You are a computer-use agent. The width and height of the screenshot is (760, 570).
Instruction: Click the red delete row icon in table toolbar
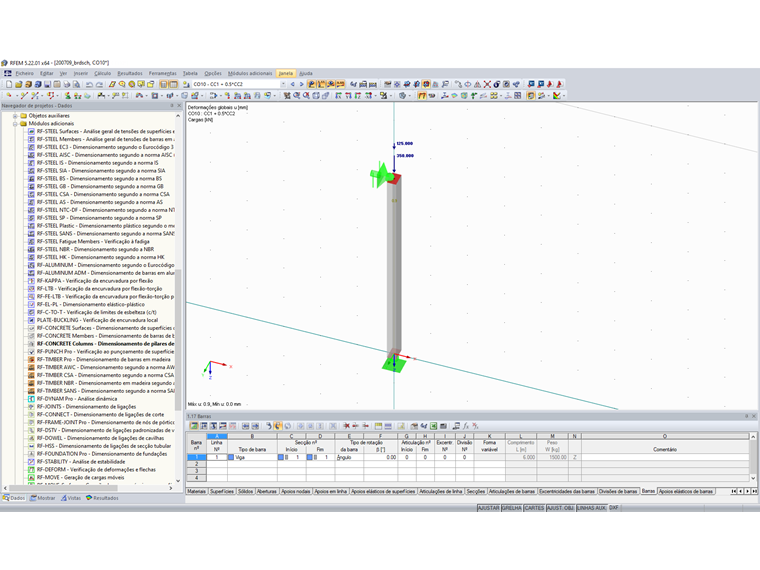click(x=346, y=426)
